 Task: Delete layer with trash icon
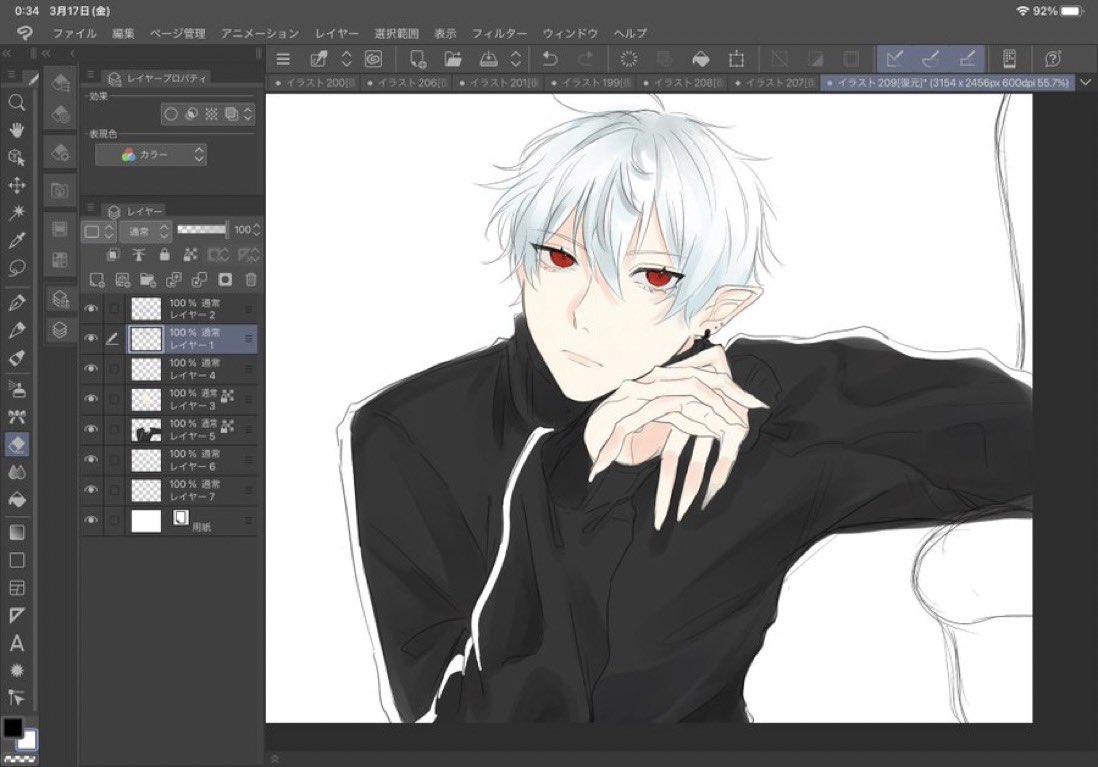coord(251,280)
